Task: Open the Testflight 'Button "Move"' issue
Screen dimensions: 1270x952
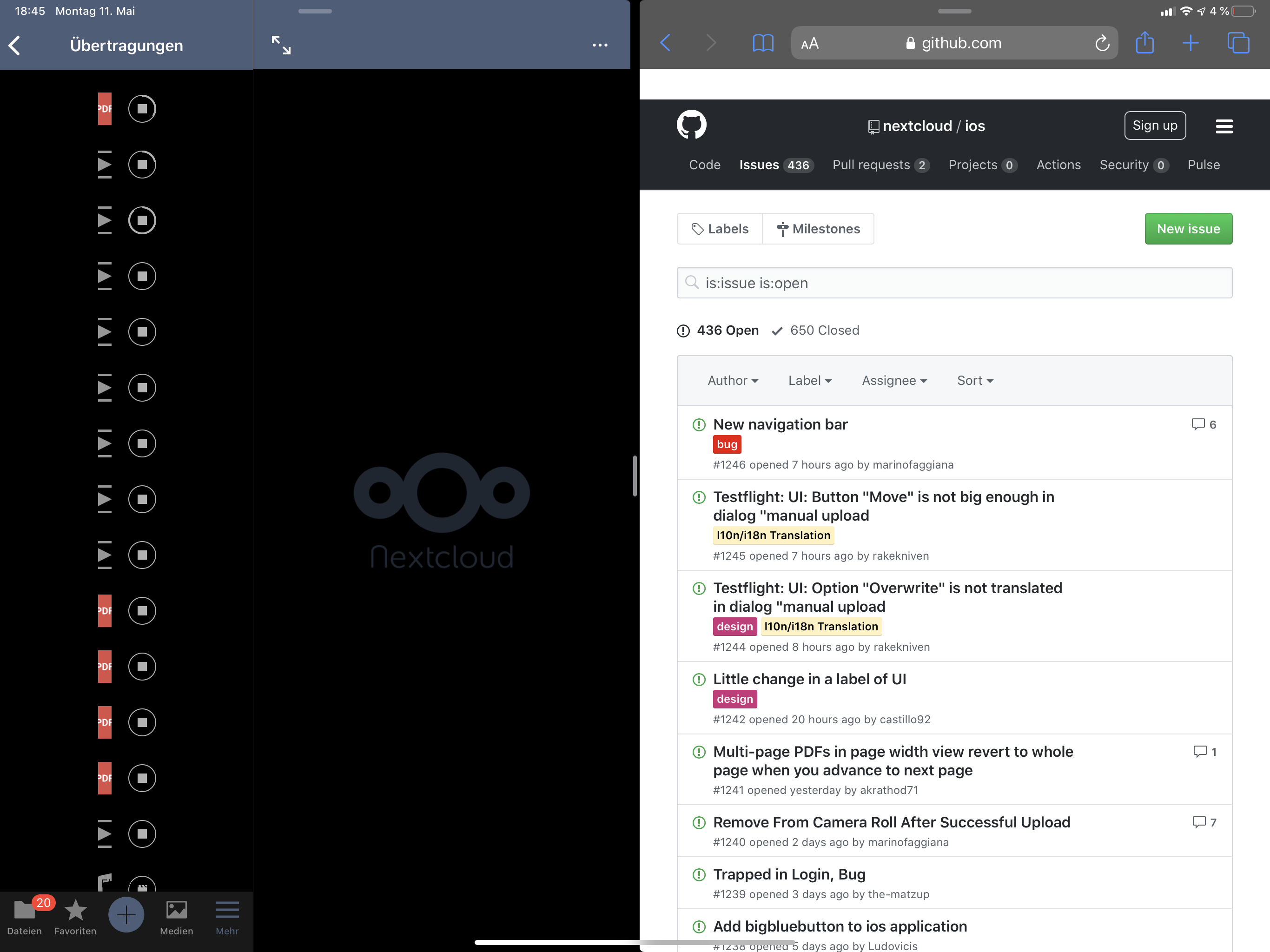Action: [884, 506]
